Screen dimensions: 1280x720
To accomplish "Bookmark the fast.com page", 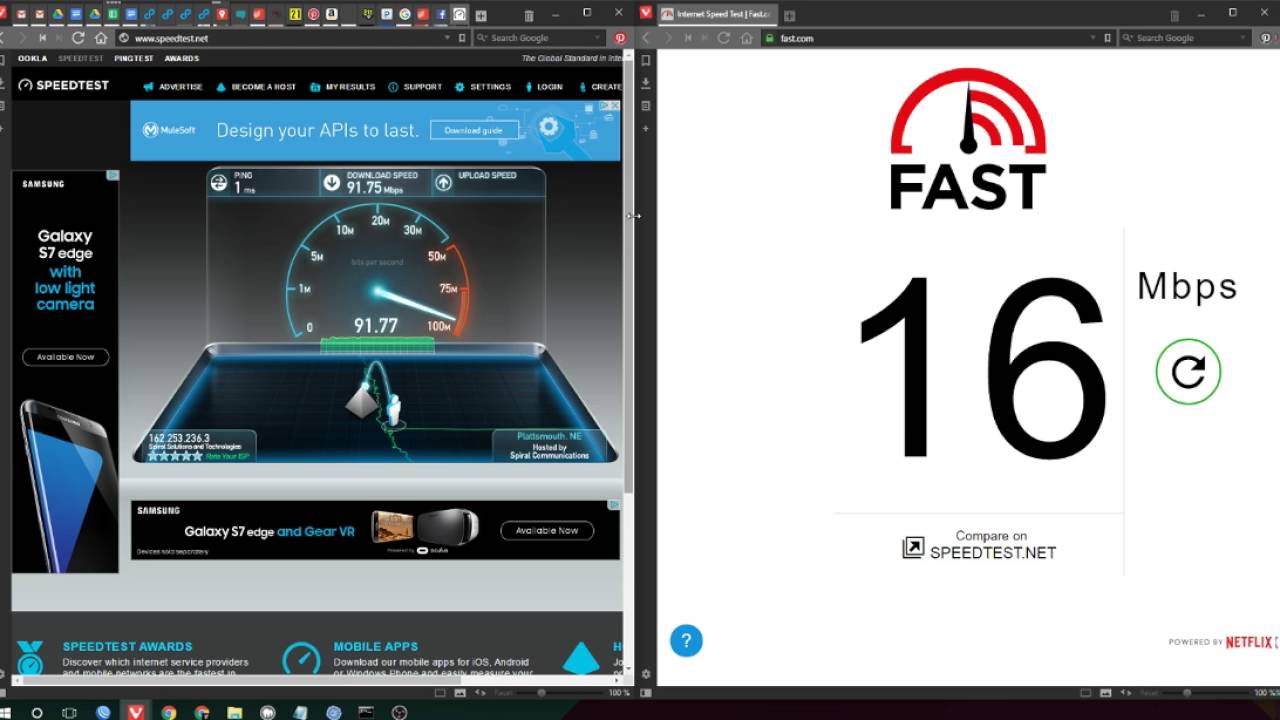I will pyautogui.click(x=1108, y=38).
